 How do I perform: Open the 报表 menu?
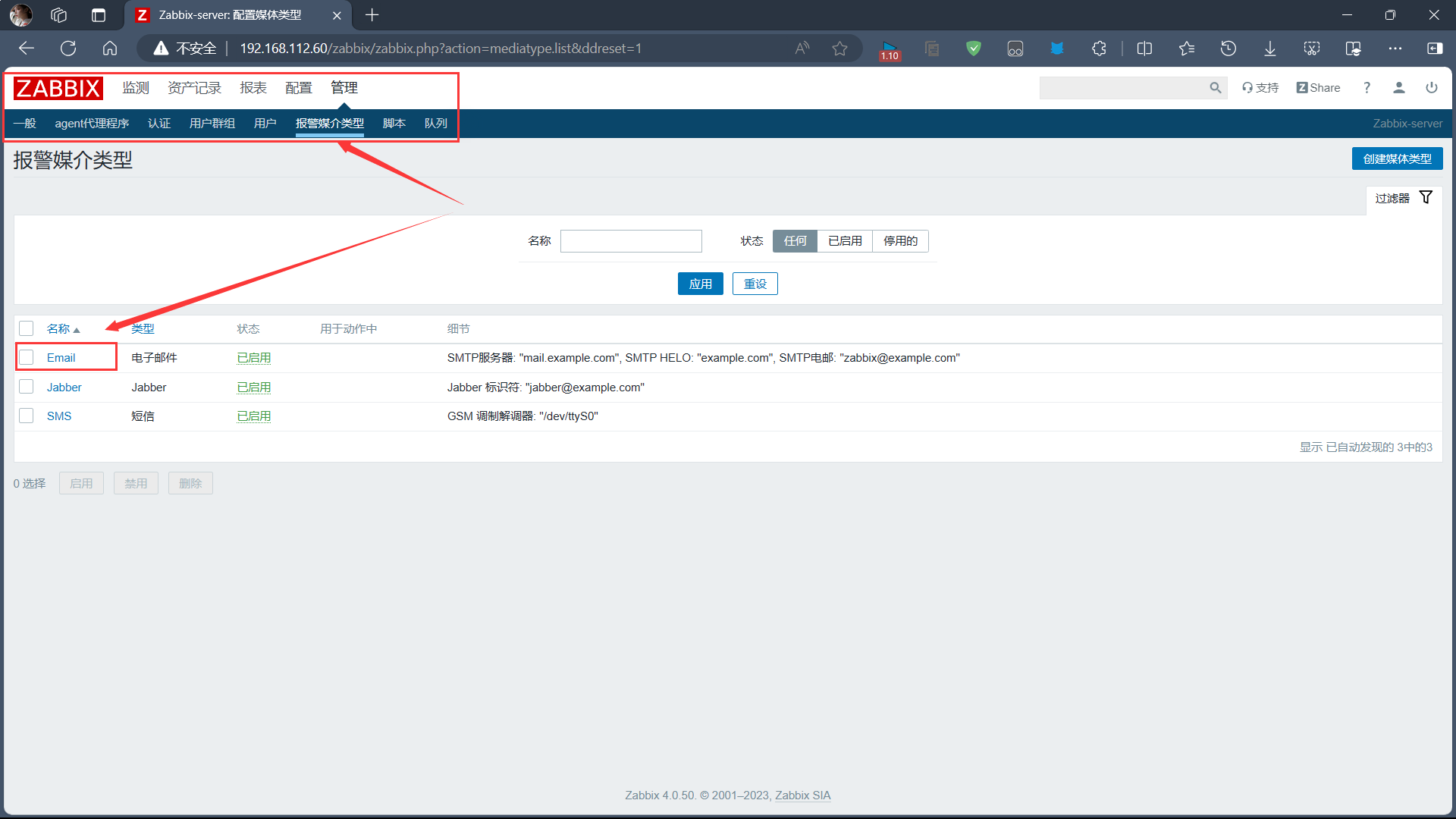(x=253, y=88)
